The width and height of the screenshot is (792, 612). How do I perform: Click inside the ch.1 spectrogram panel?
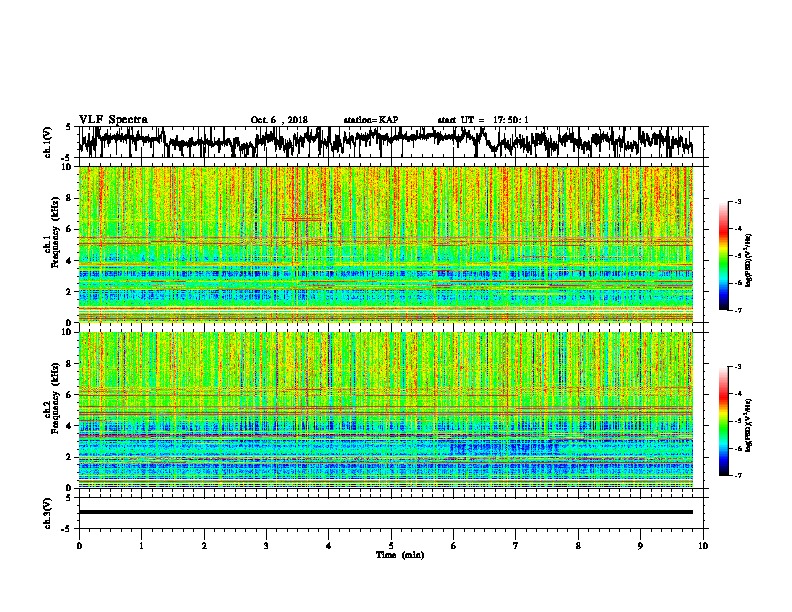click(x=386, y=244)
